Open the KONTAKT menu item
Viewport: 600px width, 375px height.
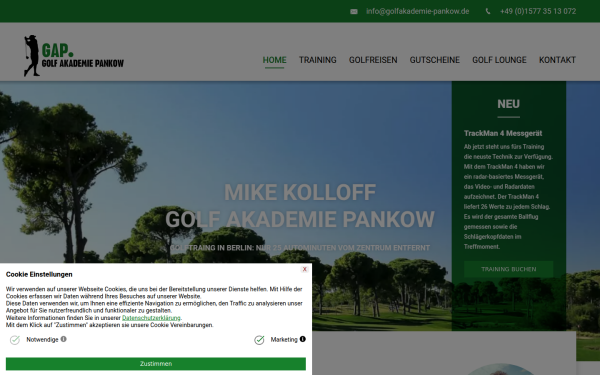[x=557, y=60]
